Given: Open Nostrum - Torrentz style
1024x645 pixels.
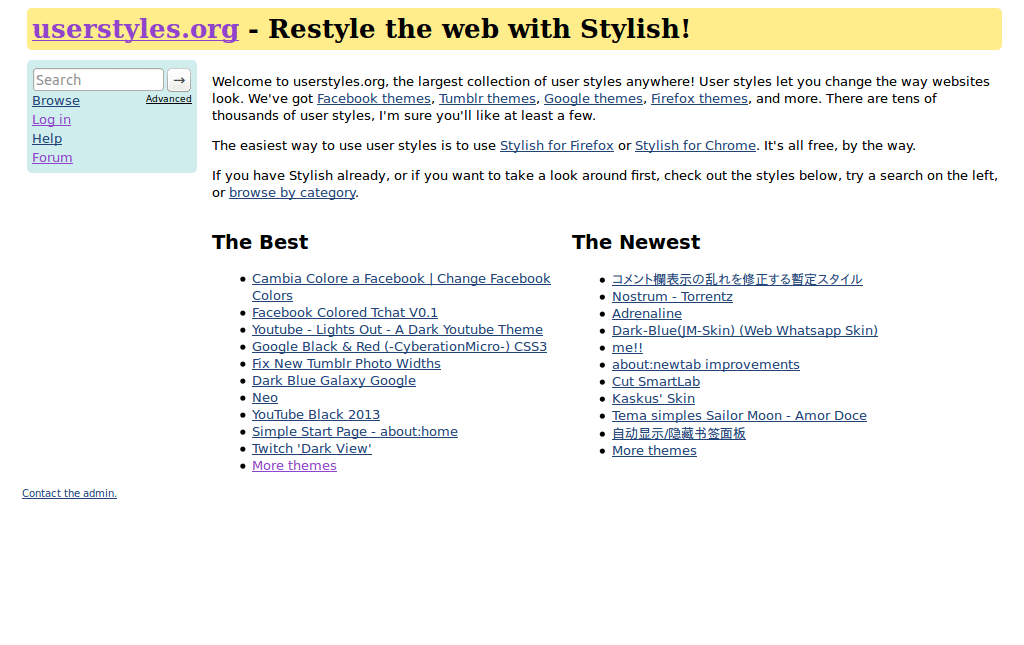Looking at the screenshot, I should point(672,296).
